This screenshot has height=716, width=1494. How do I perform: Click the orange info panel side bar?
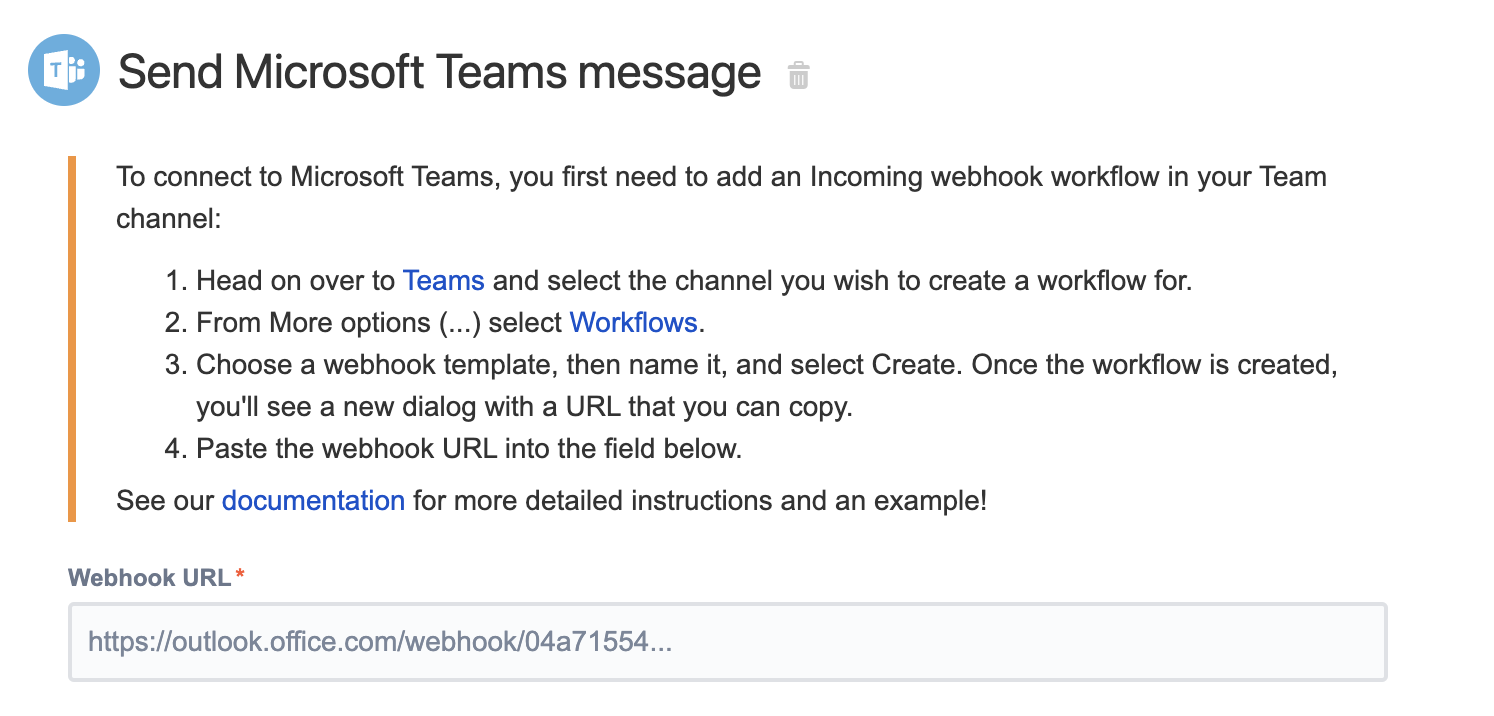coord(72,338)
